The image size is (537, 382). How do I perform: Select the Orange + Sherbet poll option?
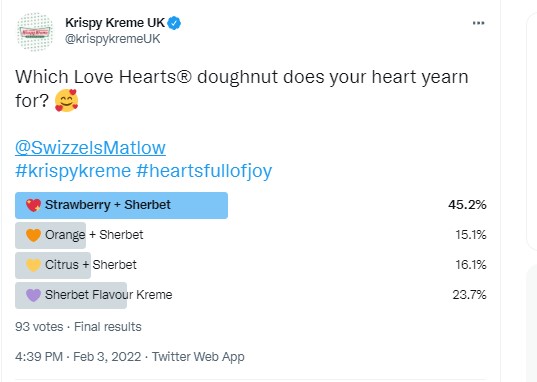point(251,235)
